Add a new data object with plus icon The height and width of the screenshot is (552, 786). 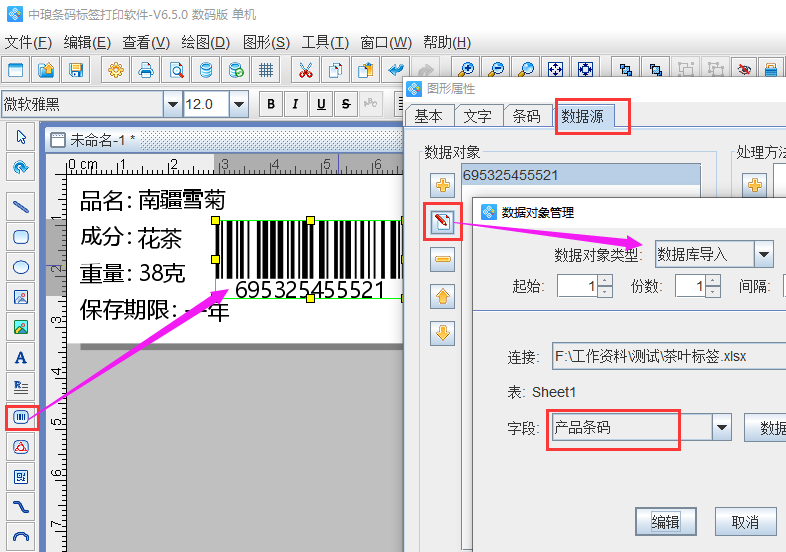pyautogui.click(x=443, y=185)
